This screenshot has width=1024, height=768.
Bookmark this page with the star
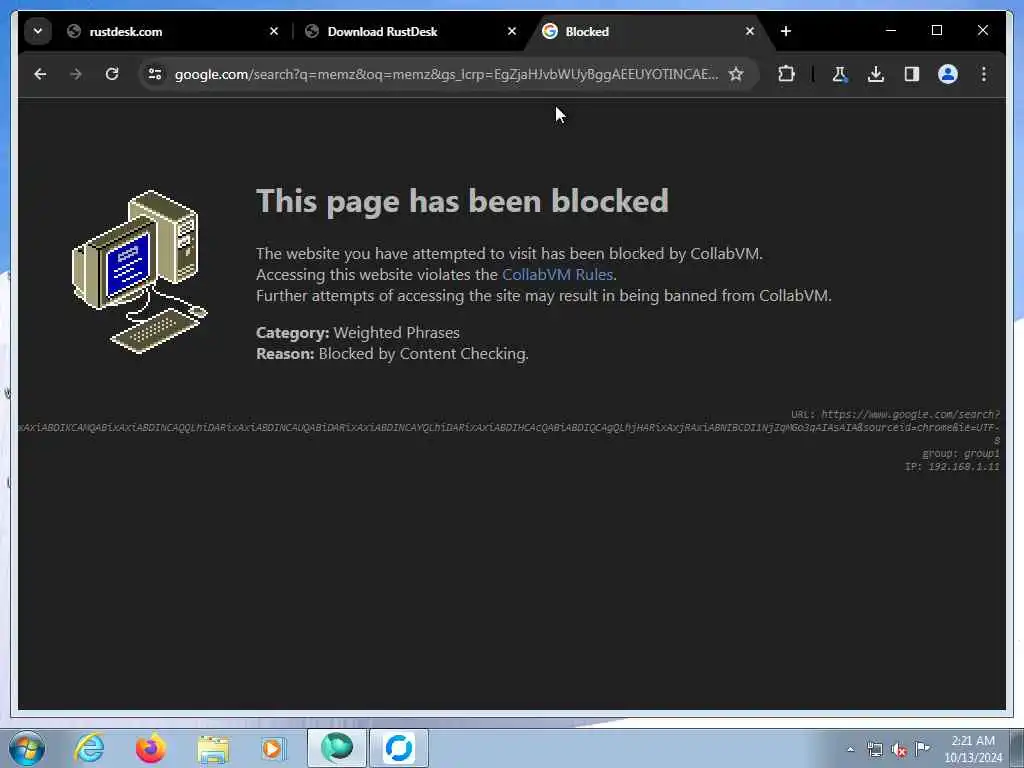pos(736,74)
